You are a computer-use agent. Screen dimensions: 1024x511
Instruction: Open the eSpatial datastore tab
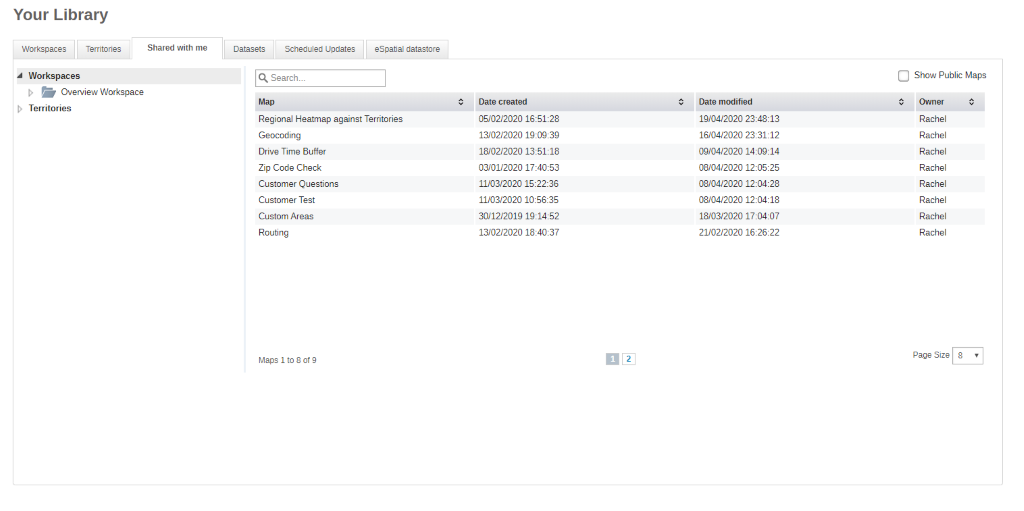click(x=408, y=49)
